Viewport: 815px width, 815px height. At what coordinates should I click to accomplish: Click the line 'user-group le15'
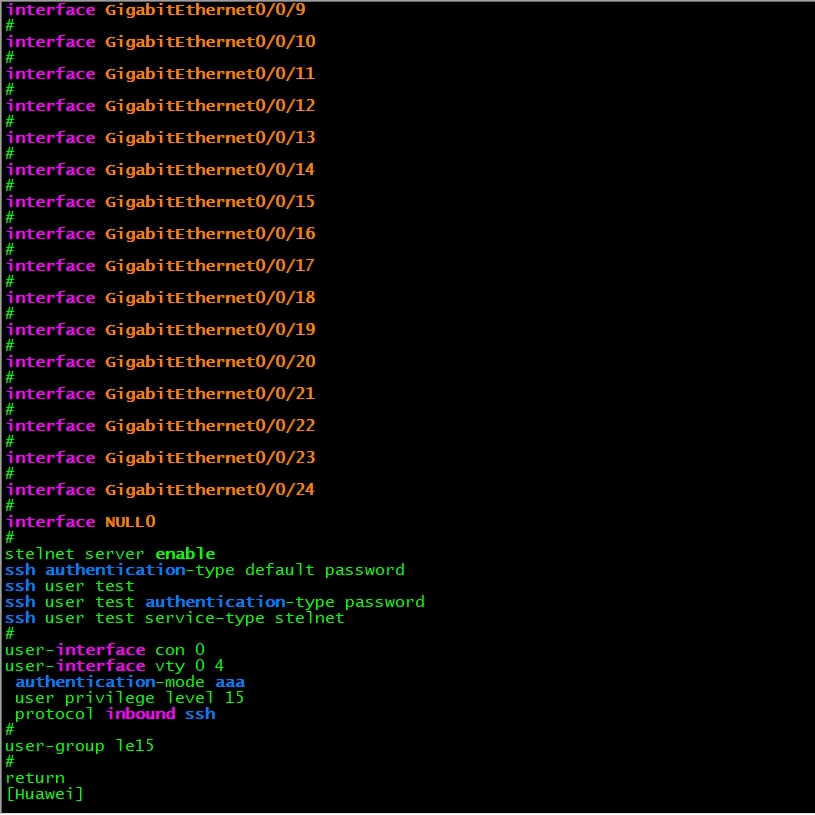[80, 746]
